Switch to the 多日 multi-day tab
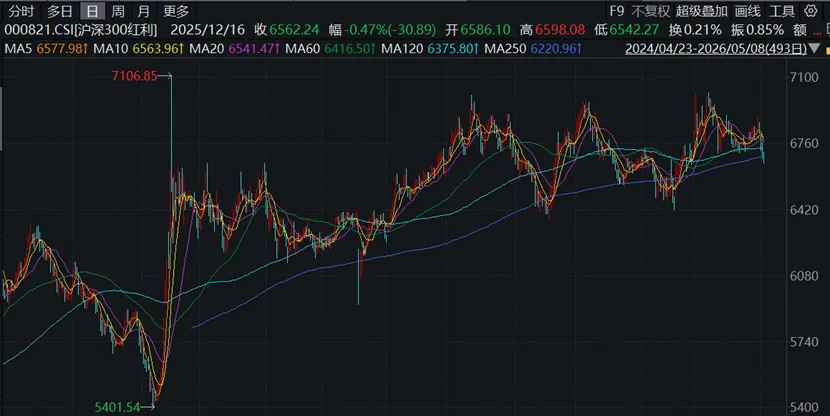The height and width of the screenshot is (416, 830). click(x=59, y=11)
